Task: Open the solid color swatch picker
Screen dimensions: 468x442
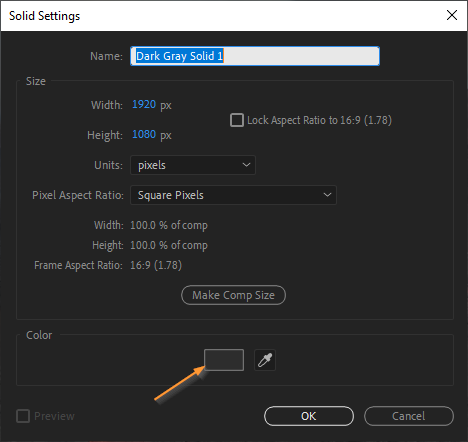Action: (x=224, y=360)
